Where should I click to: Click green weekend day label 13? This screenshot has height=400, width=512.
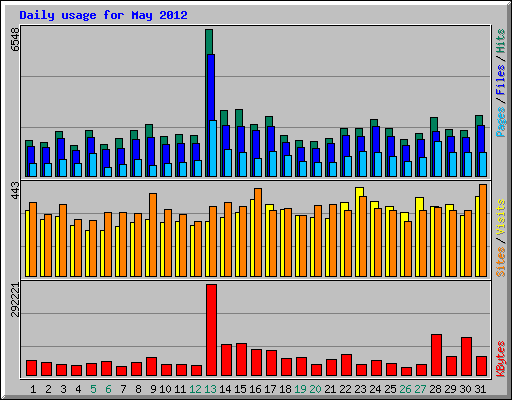click(x=210, y=389)
